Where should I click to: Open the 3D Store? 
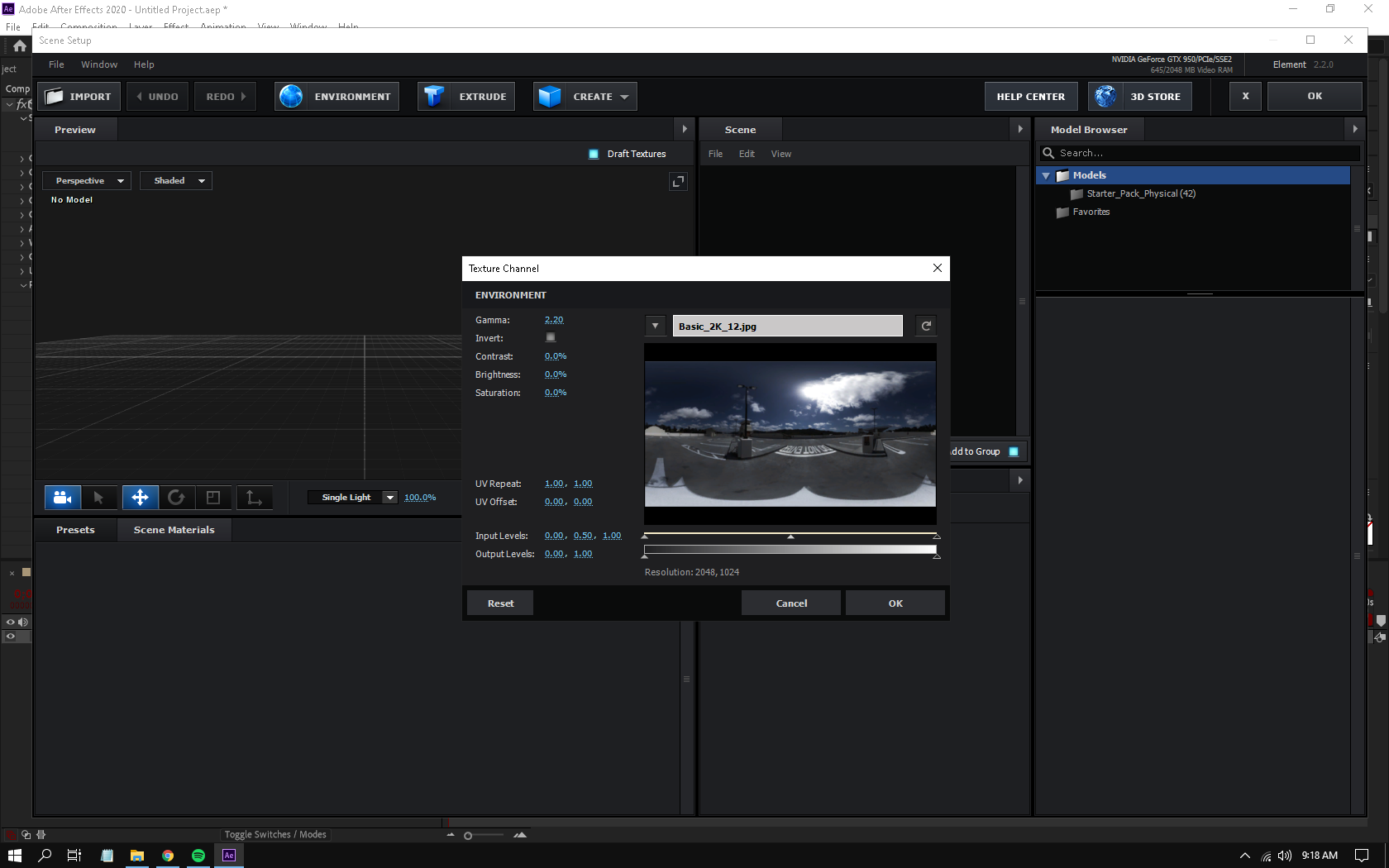point(1139,96)
